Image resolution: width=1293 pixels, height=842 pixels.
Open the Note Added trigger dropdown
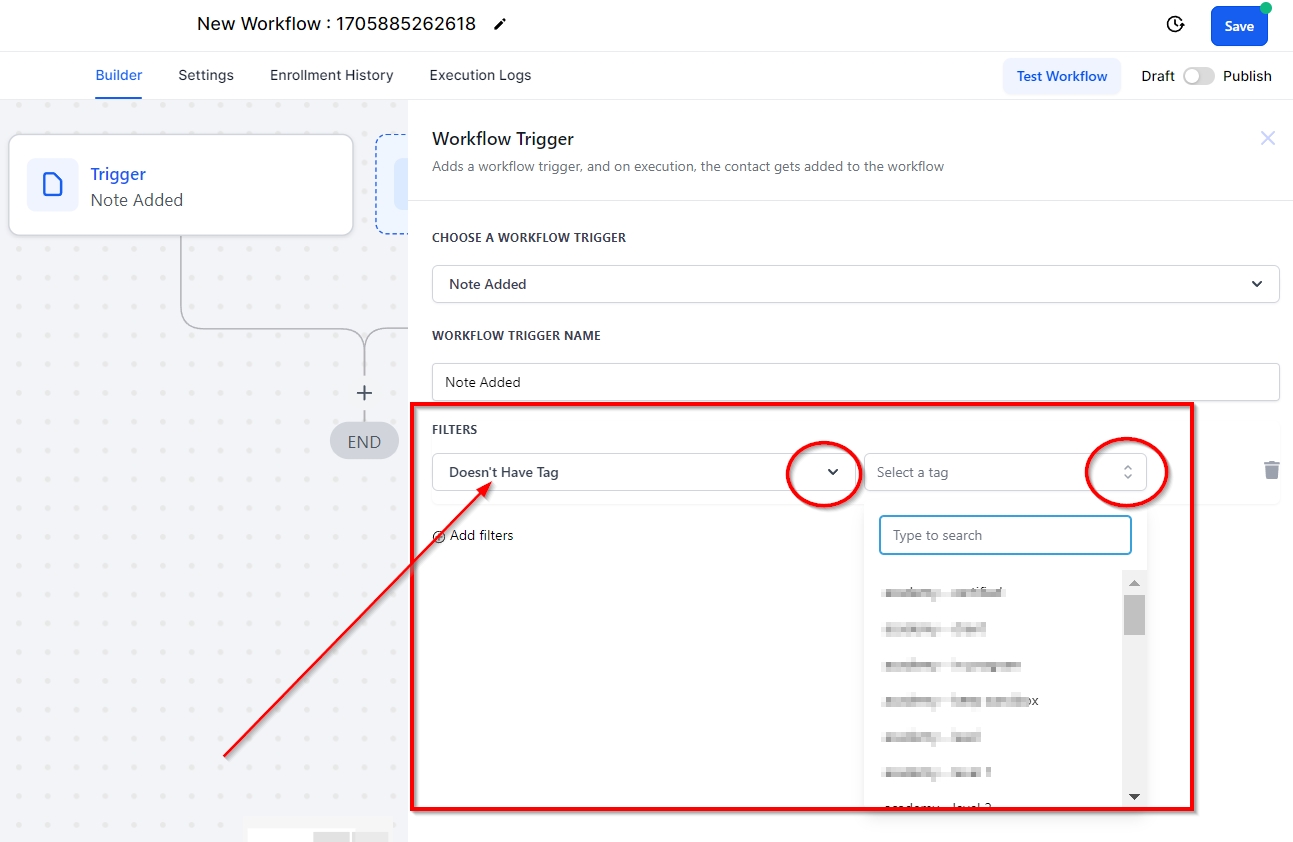[855, 284]
